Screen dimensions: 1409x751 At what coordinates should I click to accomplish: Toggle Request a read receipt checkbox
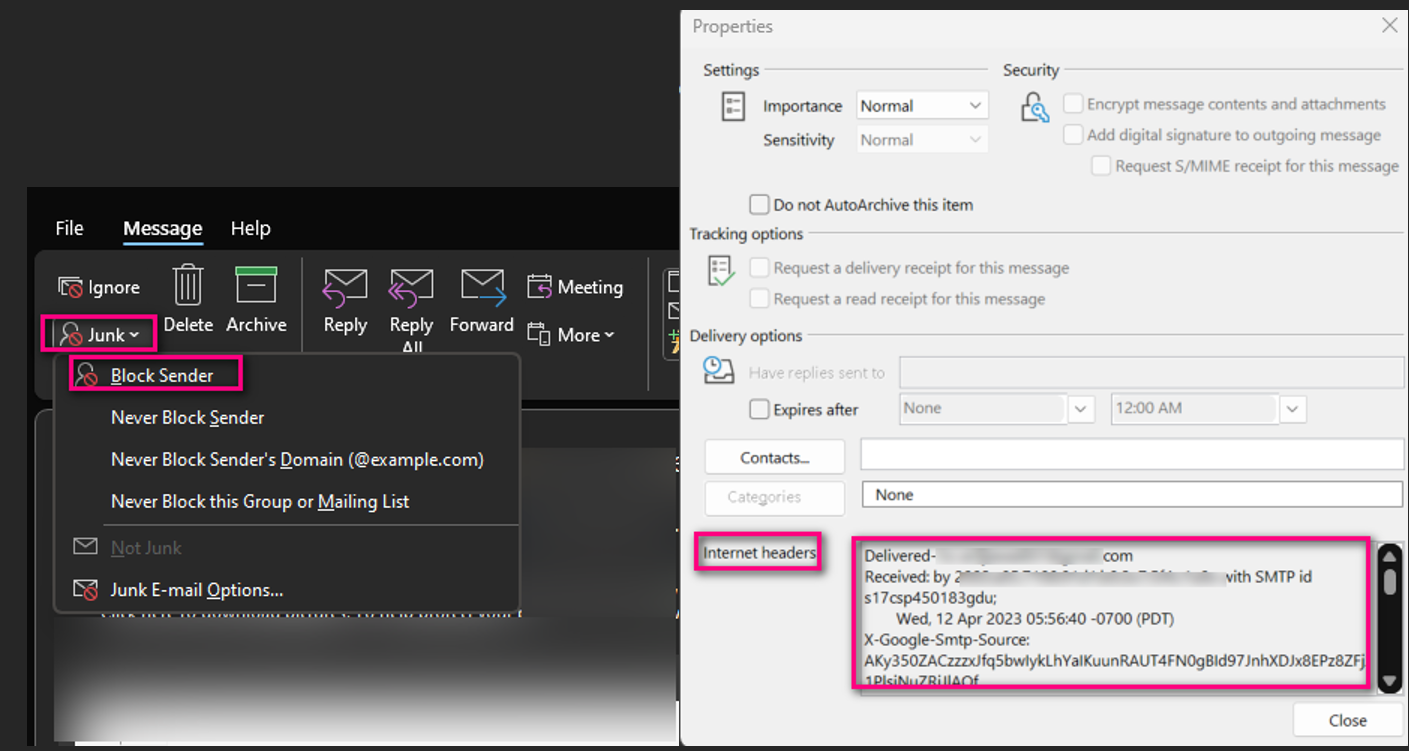tap(759, 299)
